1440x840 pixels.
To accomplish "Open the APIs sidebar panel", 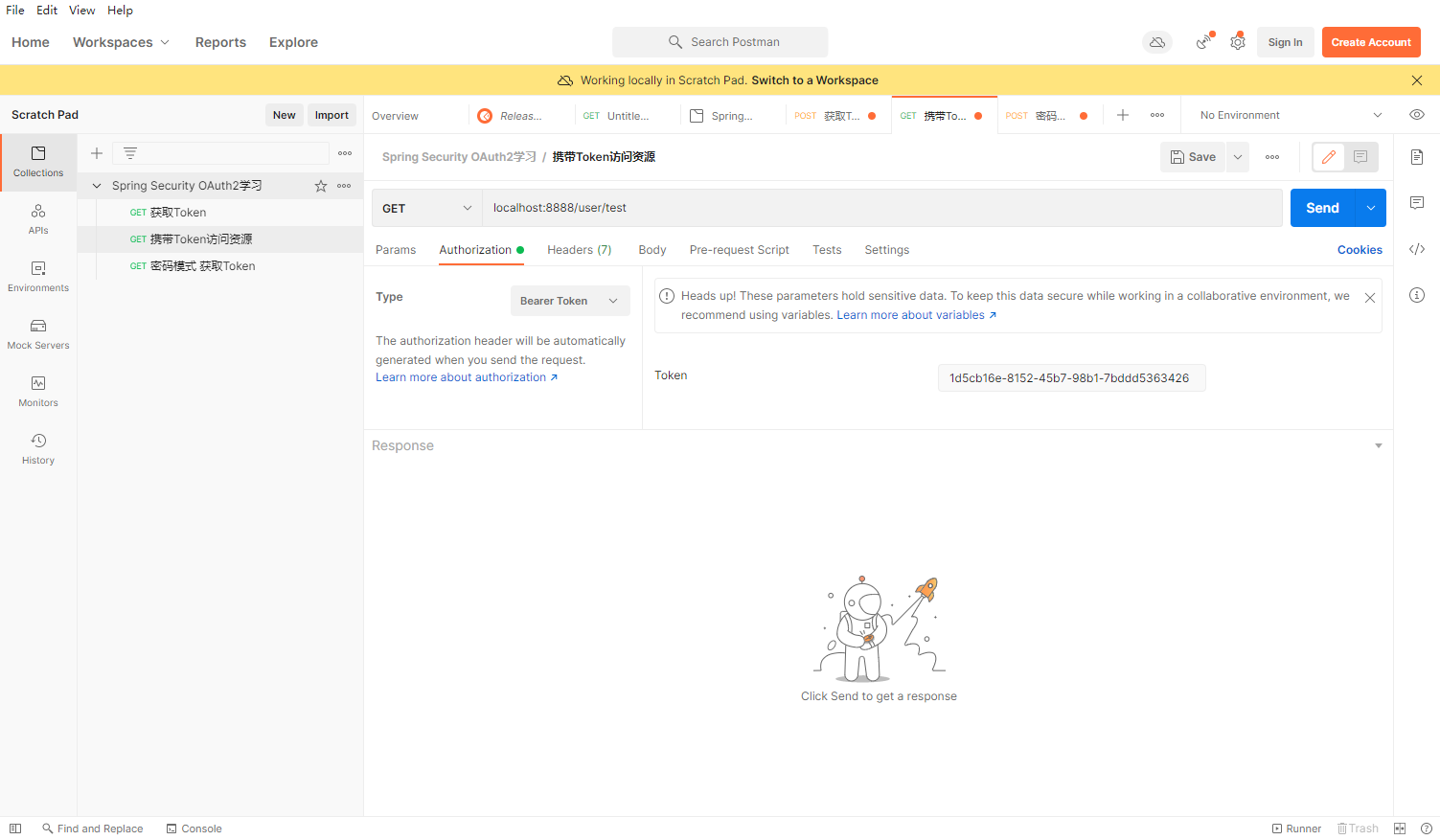I will coord(38,219).
